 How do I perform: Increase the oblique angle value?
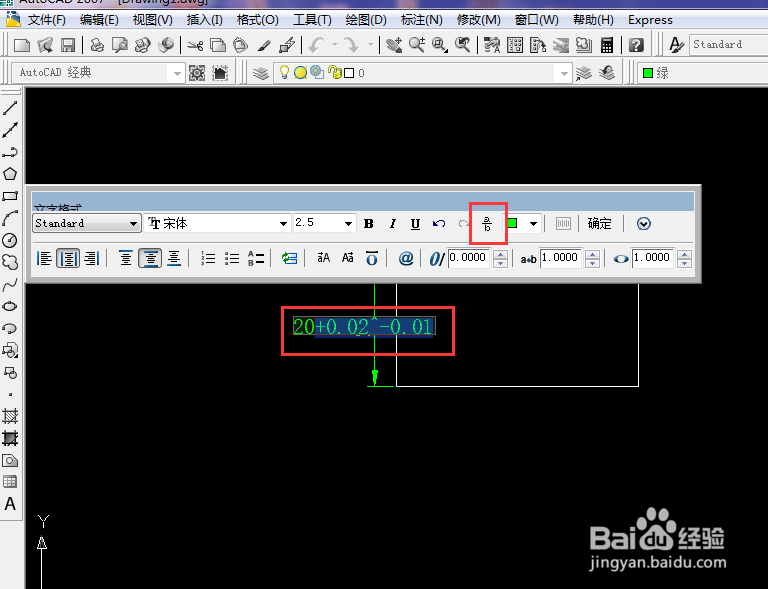(x=500, y=254)
